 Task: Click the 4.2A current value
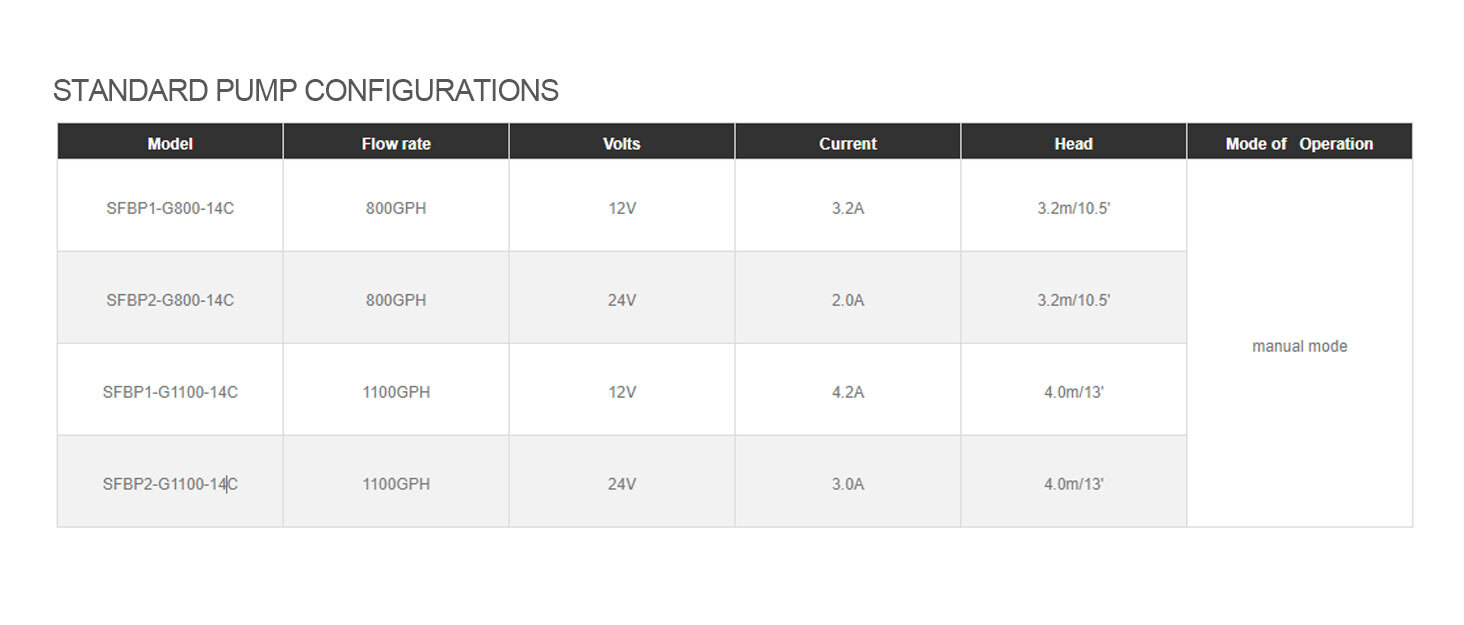click(848, 392)
